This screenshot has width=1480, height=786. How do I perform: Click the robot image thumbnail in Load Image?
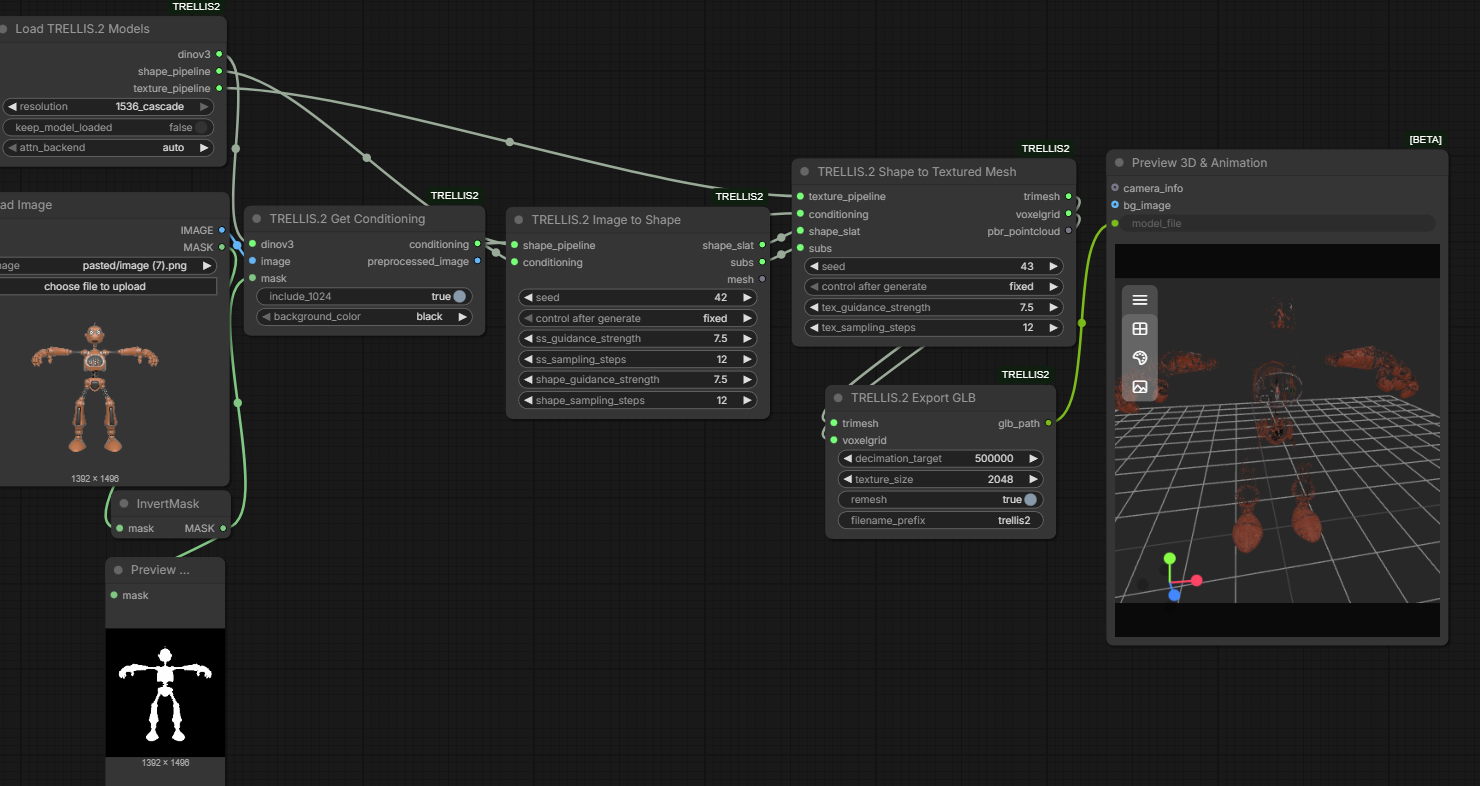95,386
